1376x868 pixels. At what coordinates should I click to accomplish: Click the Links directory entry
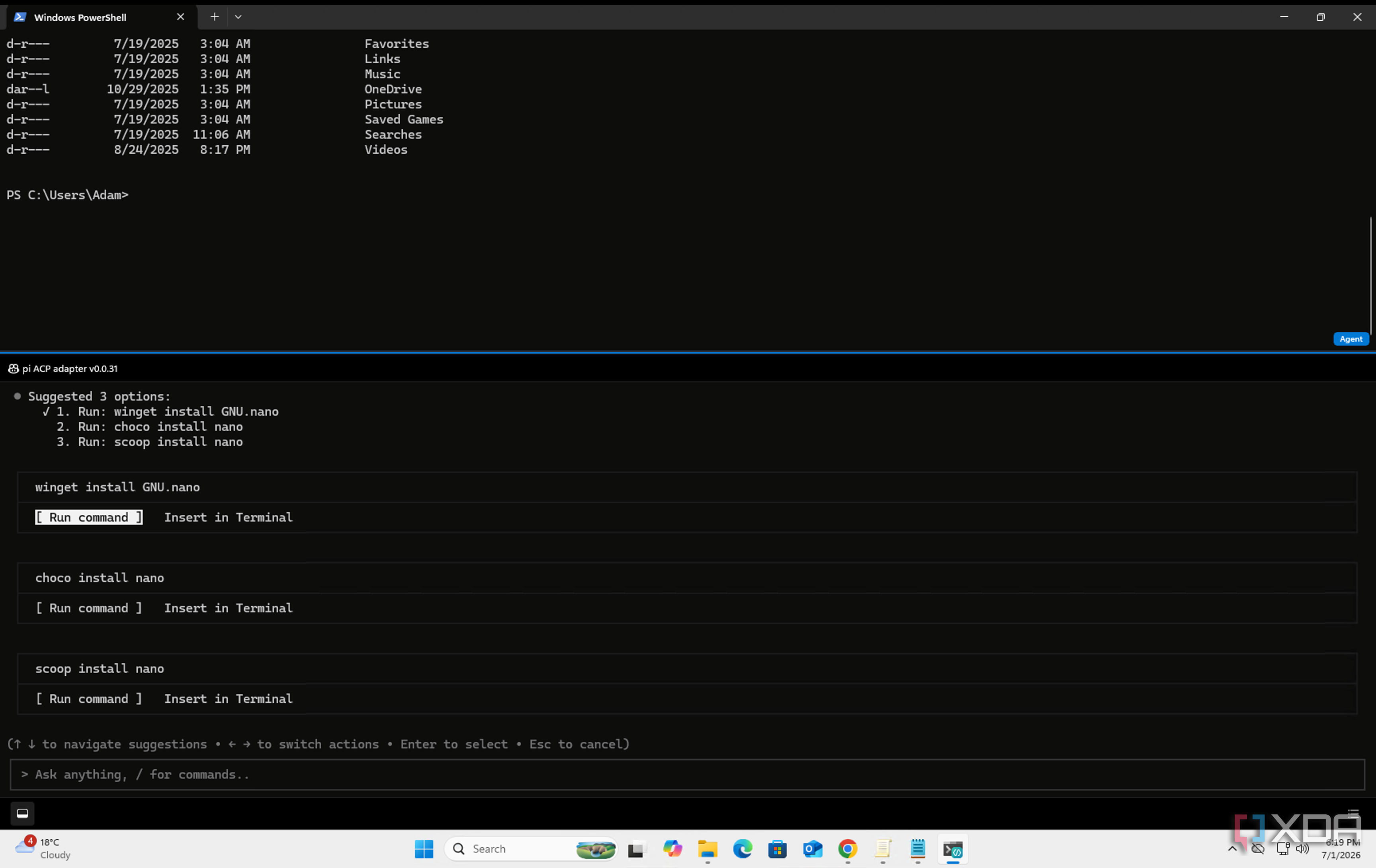(382, 59)
